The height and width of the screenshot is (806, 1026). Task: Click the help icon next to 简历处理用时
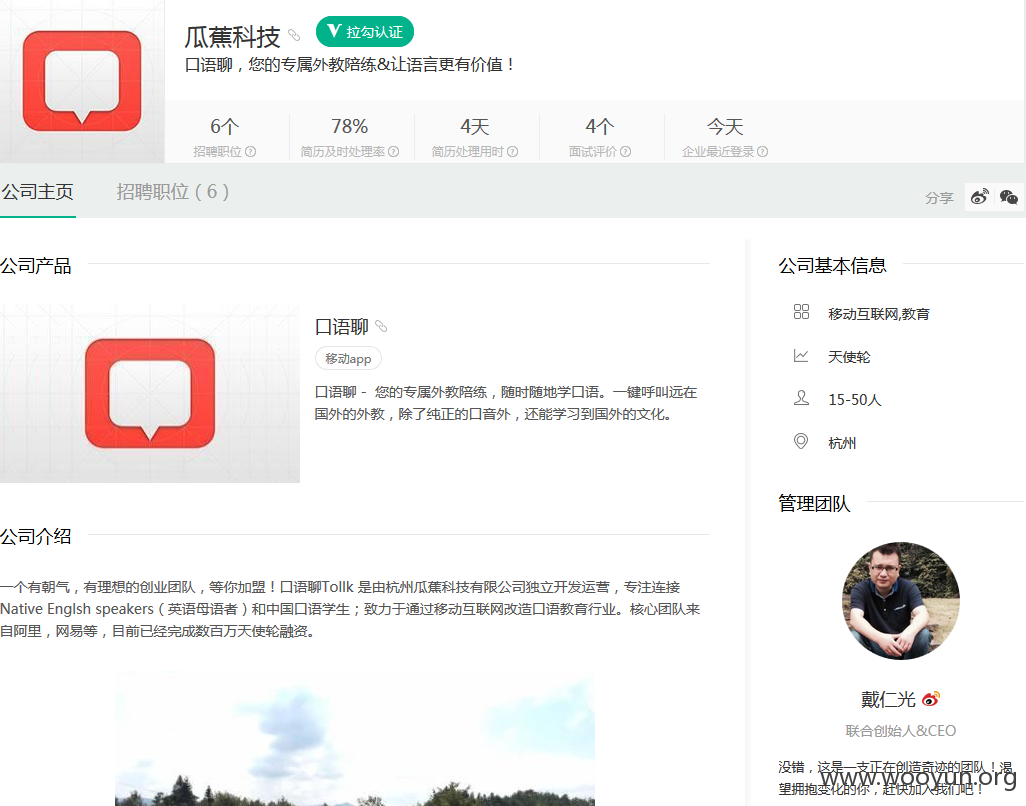512,152
